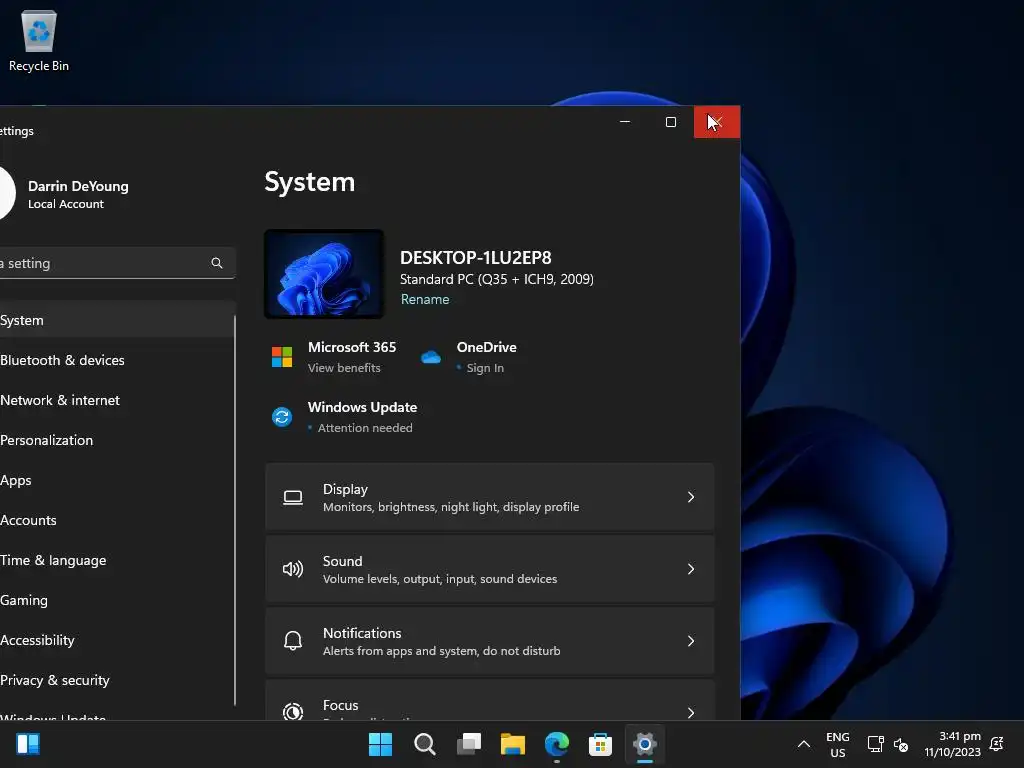
Task: Click "Volume levels, output, input, sound devices"
Action: click(440, 579)
